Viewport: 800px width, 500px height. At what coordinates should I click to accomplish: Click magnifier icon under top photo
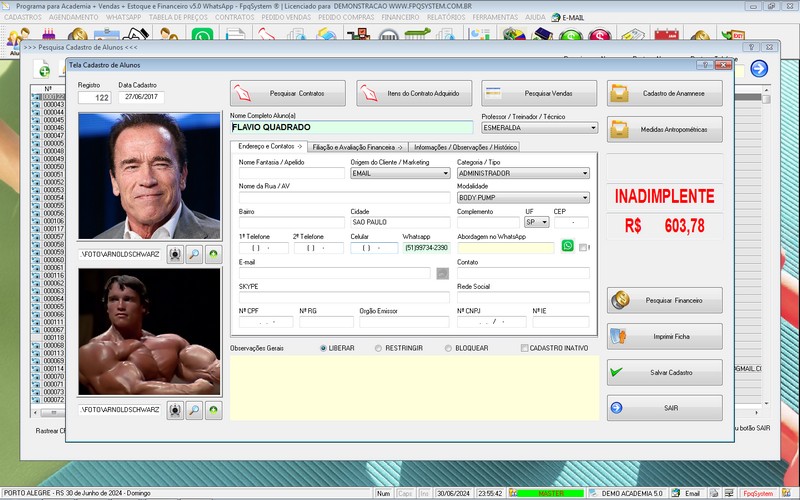194,254
